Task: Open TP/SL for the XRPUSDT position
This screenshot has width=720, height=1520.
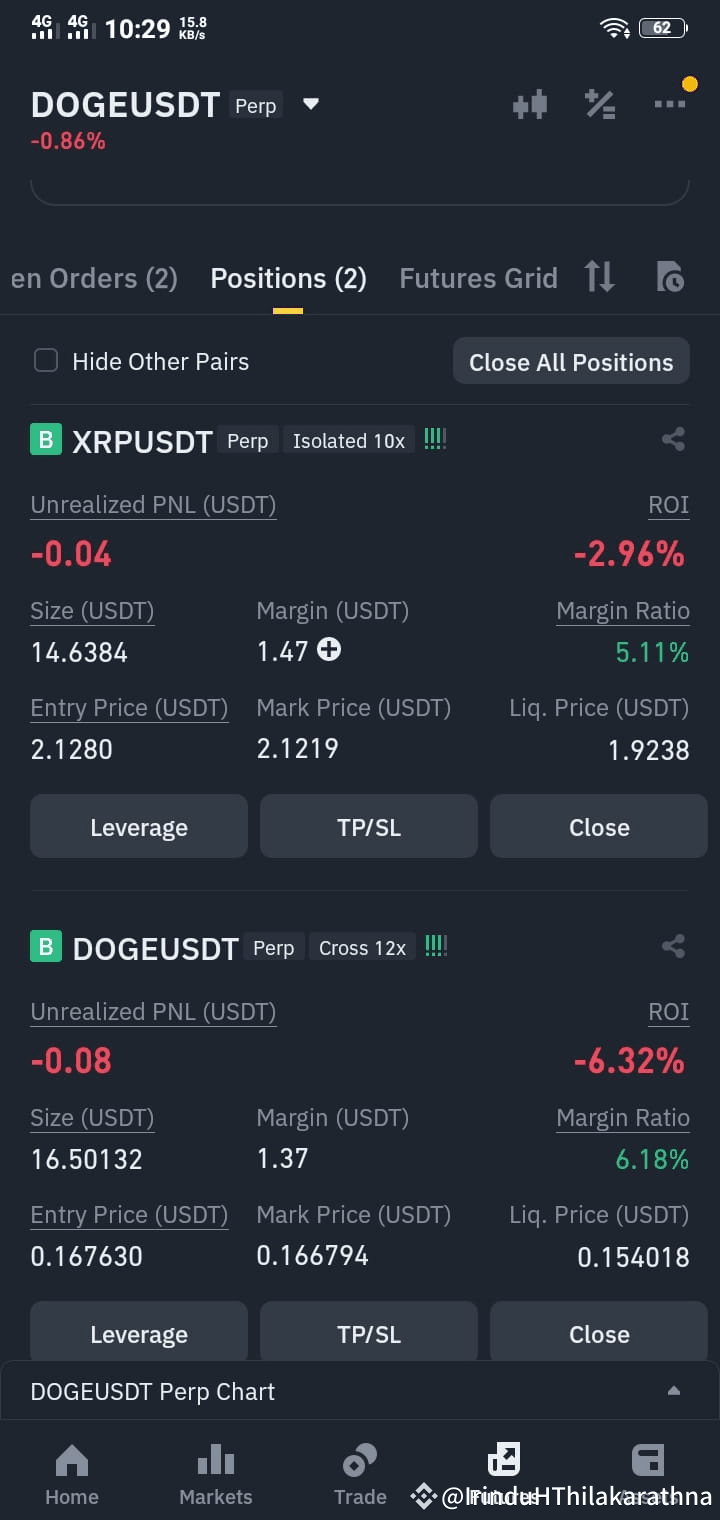Action: pyautogui.click(x=369, y=827)
